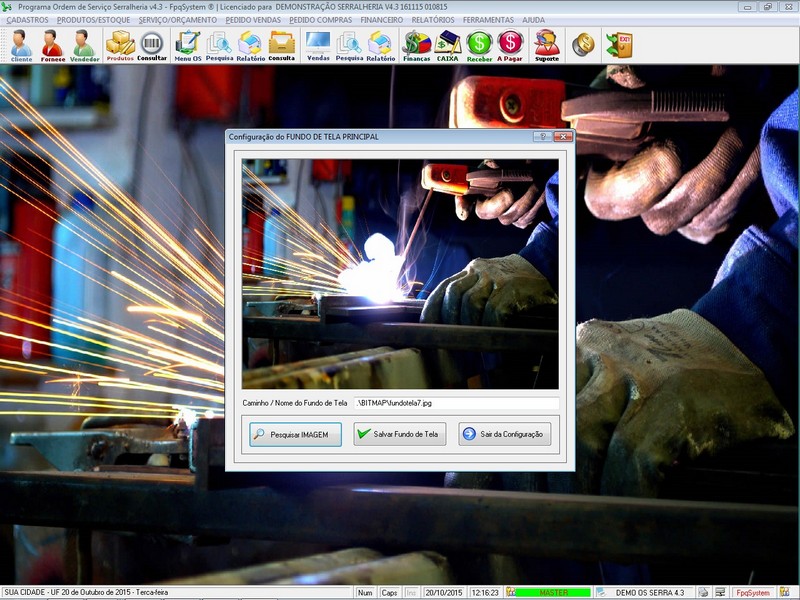Viewport: 800px width, 600px height.
Task: Click the FpqSystem status bar label
Action: 753,592
